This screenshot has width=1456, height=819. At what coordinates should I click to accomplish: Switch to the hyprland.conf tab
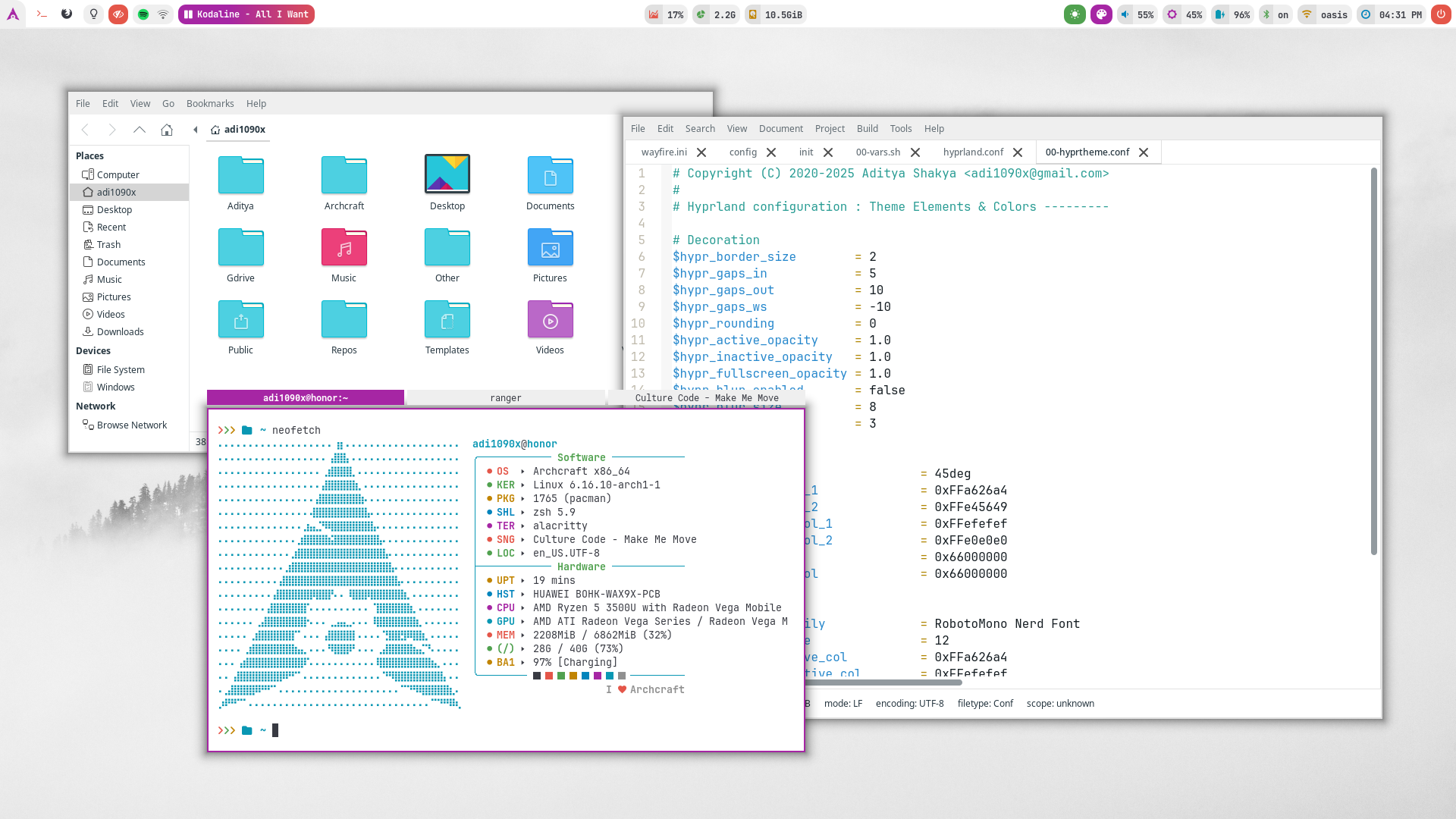[x=973, y=152]
